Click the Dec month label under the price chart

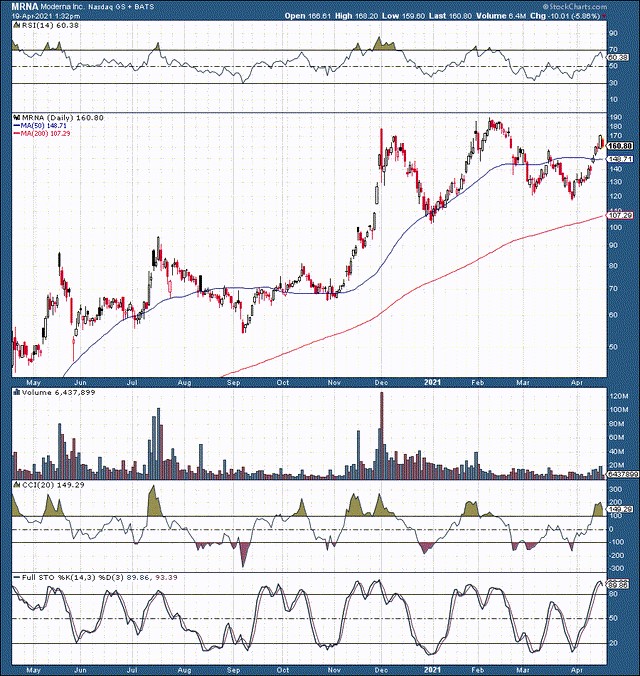point(381,382)
